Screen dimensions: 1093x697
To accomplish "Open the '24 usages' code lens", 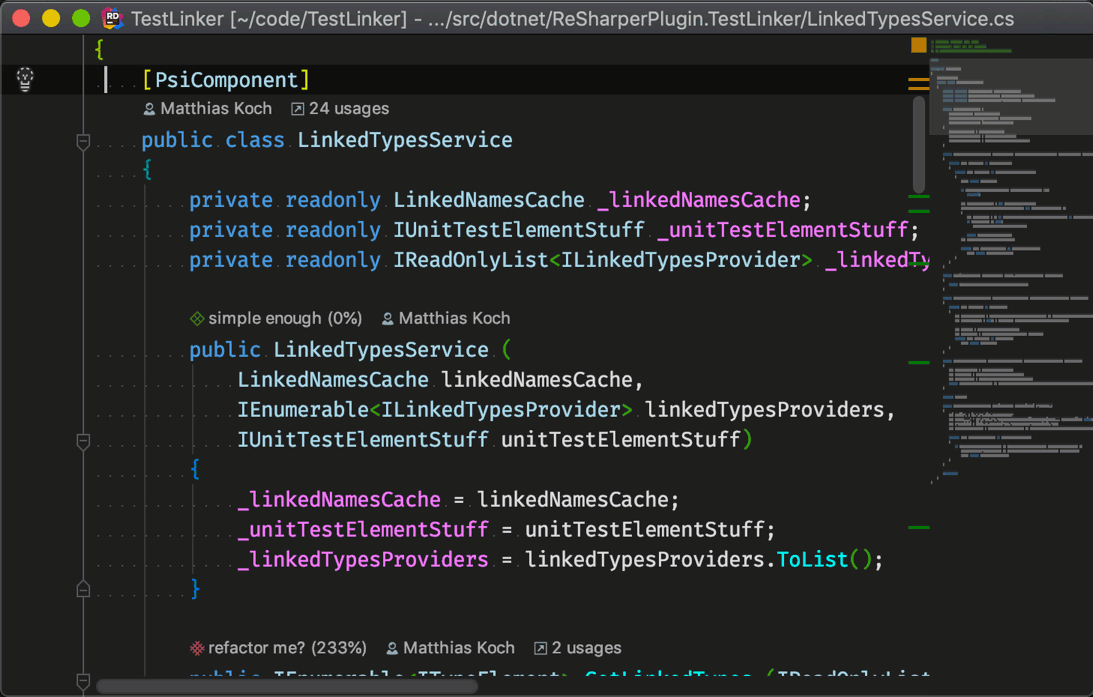I will (x=339, y=109).
